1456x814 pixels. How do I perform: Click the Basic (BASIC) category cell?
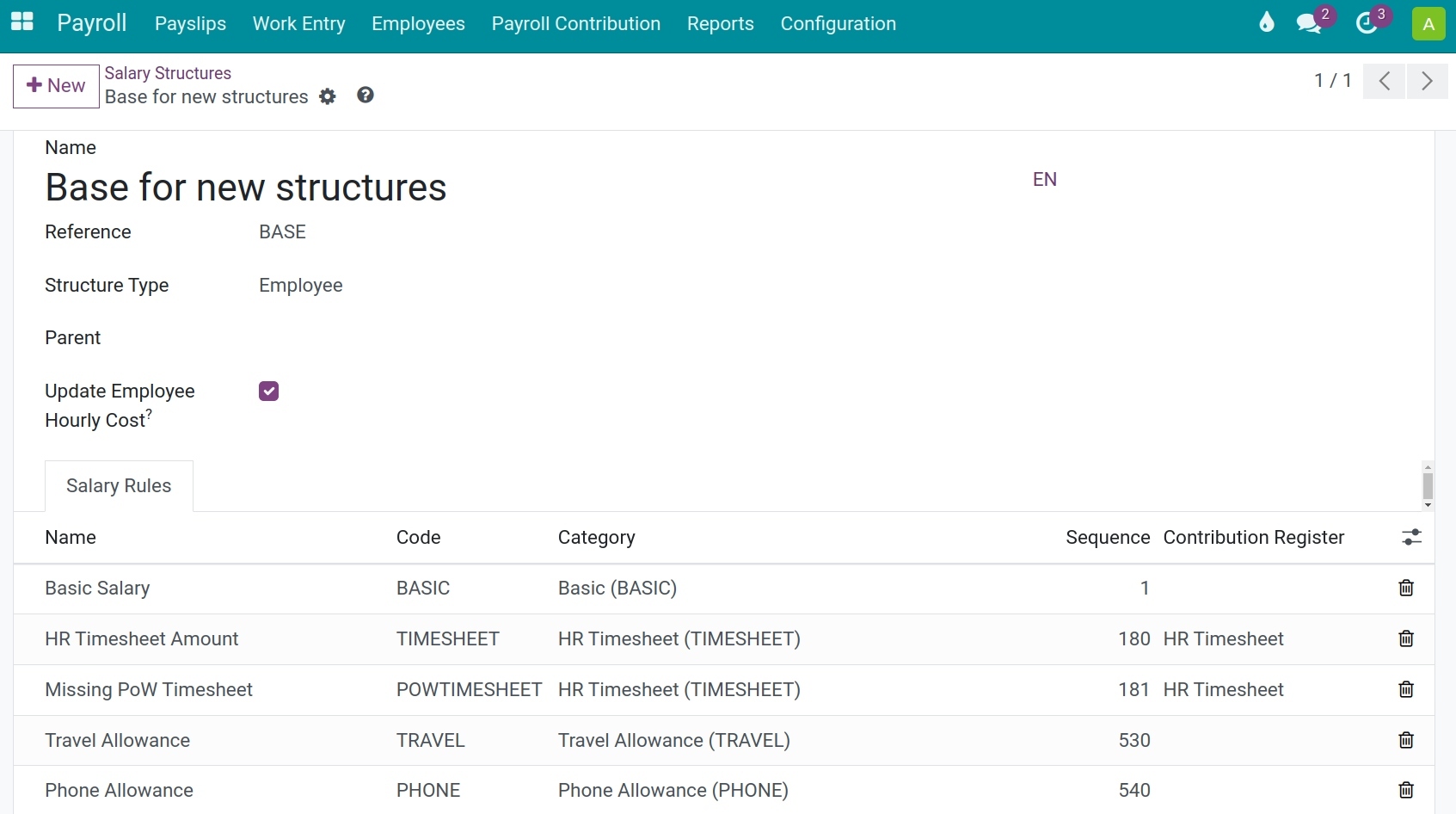click(617, 589)
